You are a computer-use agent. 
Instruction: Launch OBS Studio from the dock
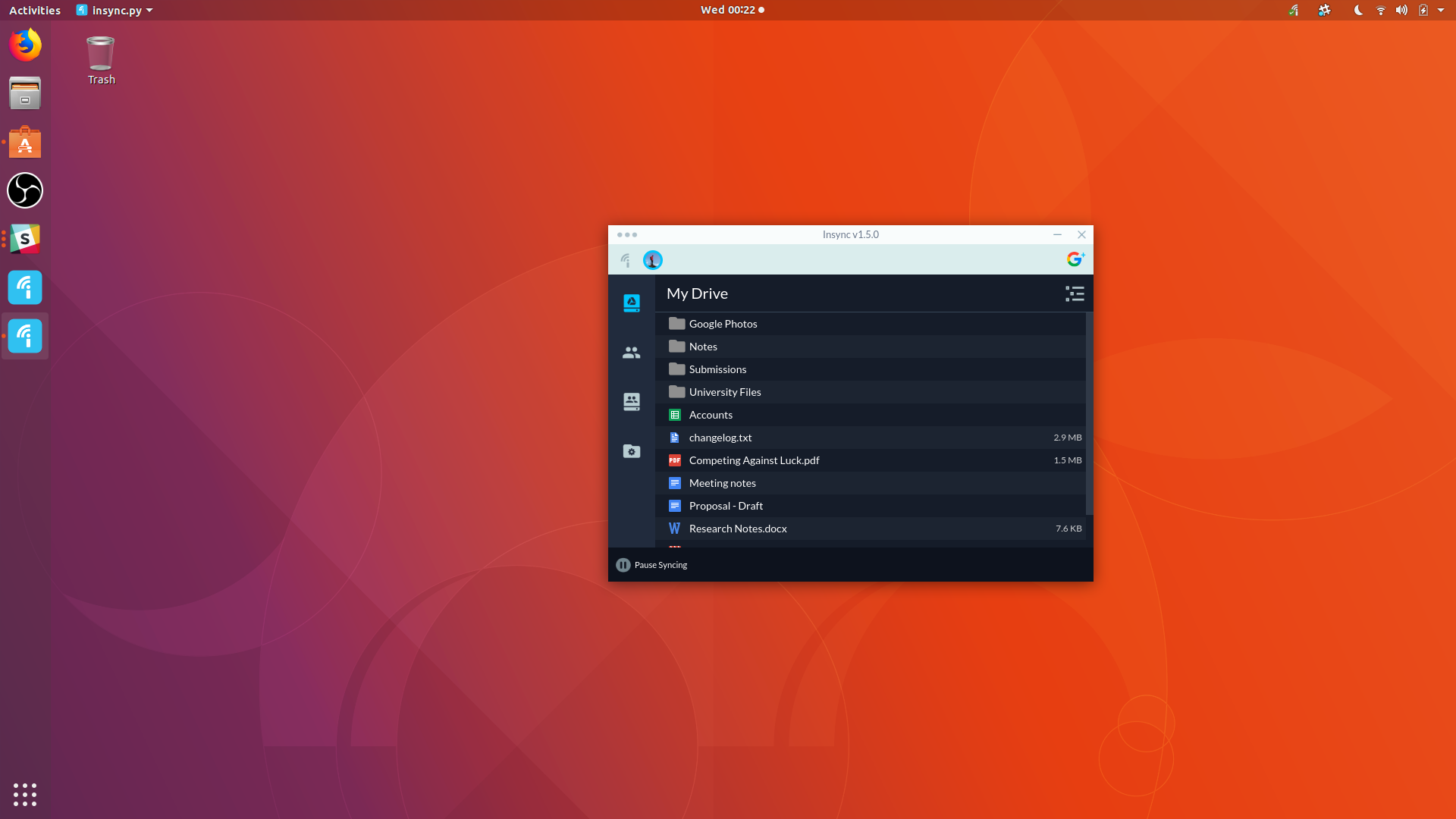[x=25, y=190]
